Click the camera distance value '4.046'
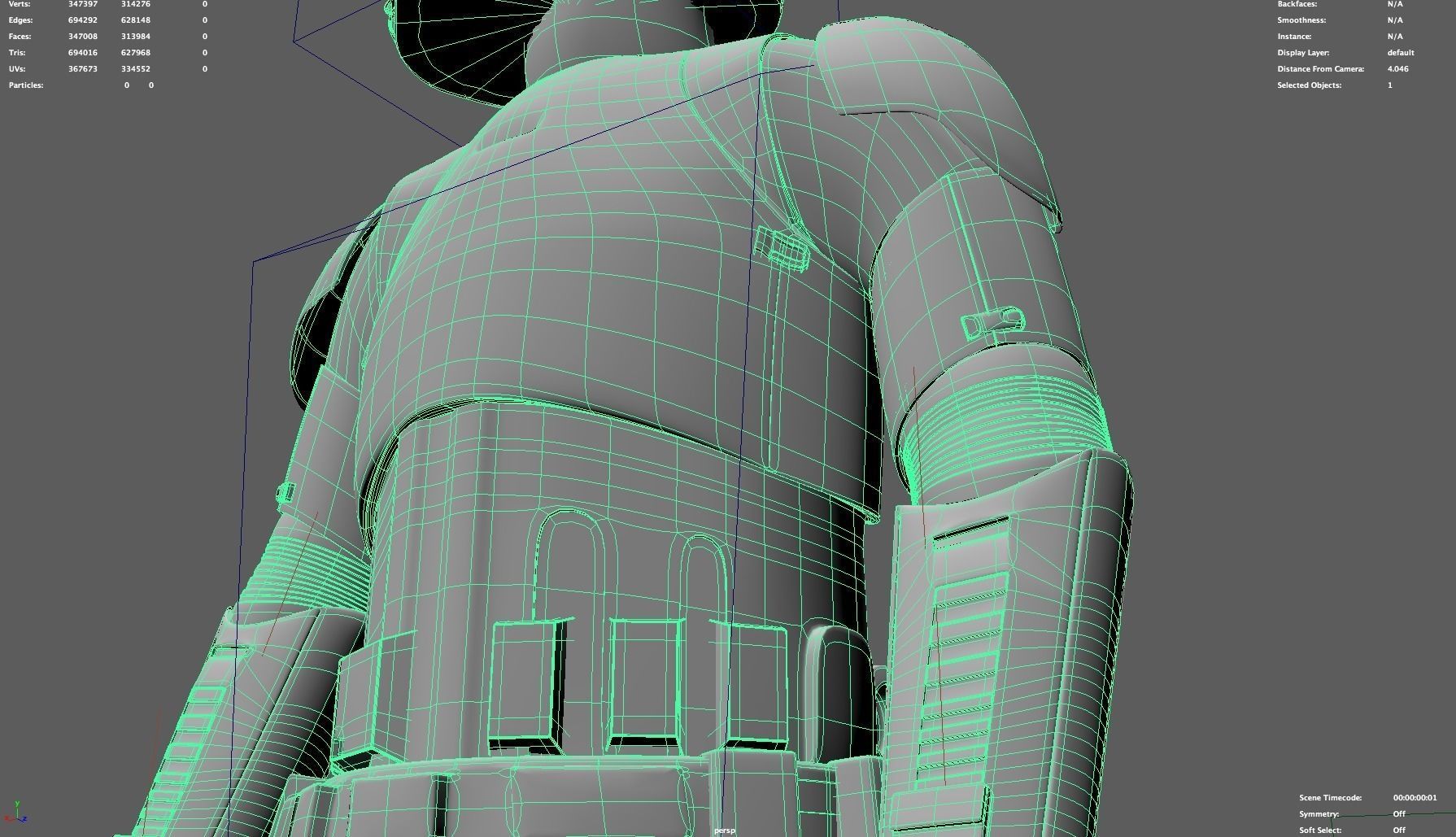The height and width of the screenshot is (837, 1456). tap(1398, 69)
